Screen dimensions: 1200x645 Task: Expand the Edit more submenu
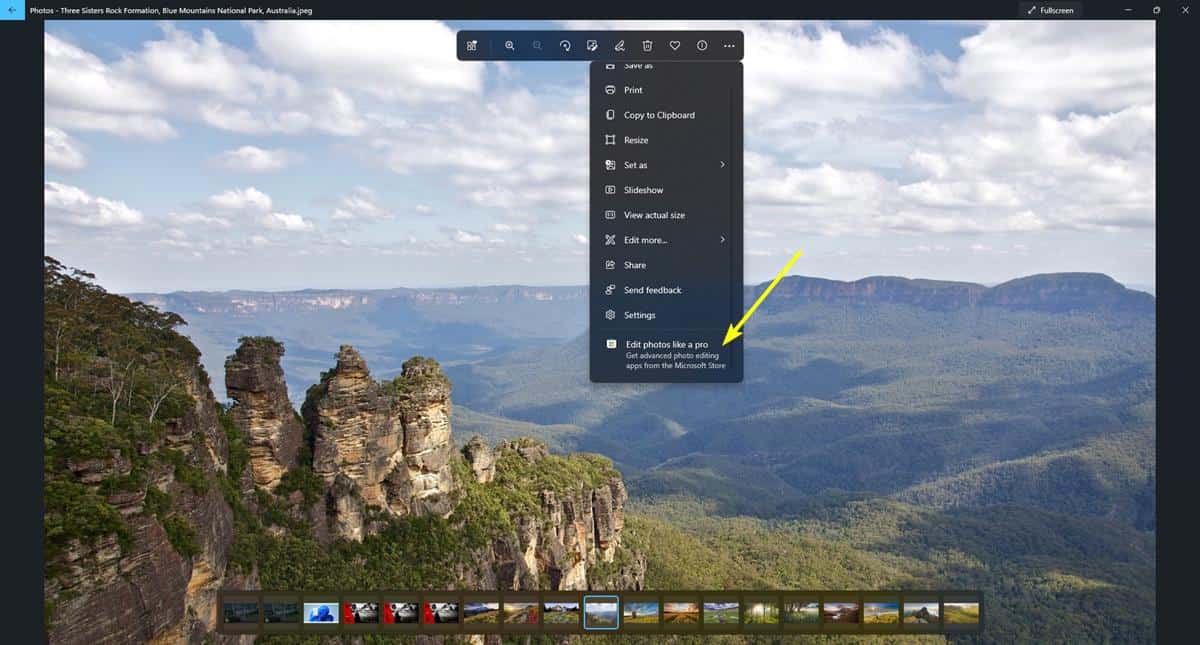click(666, 240)
